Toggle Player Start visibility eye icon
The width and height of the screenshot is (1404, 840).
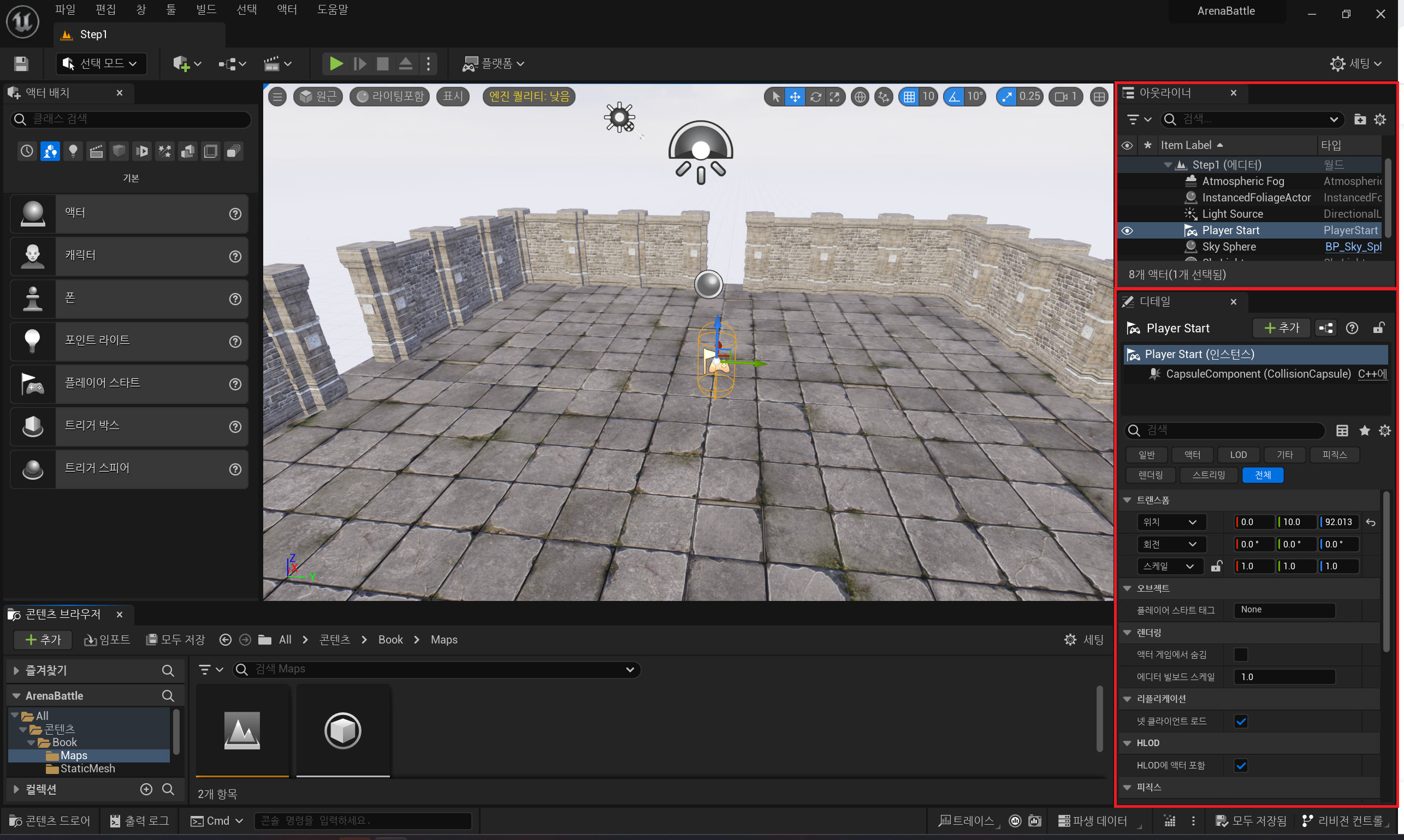[1127, 230]
